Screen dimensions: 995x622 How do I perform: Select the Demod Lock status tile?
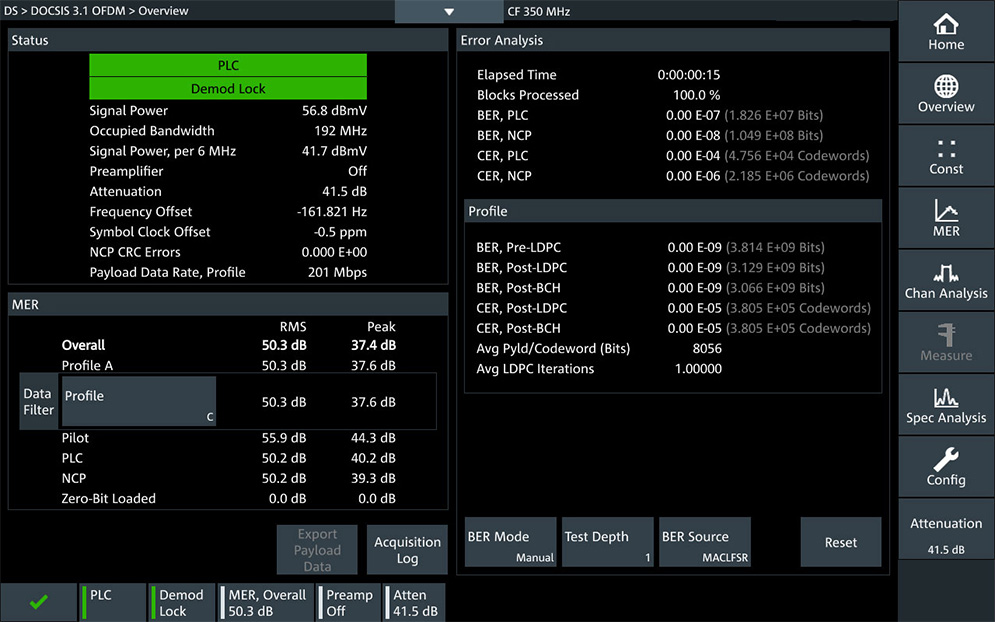[183, 602]
